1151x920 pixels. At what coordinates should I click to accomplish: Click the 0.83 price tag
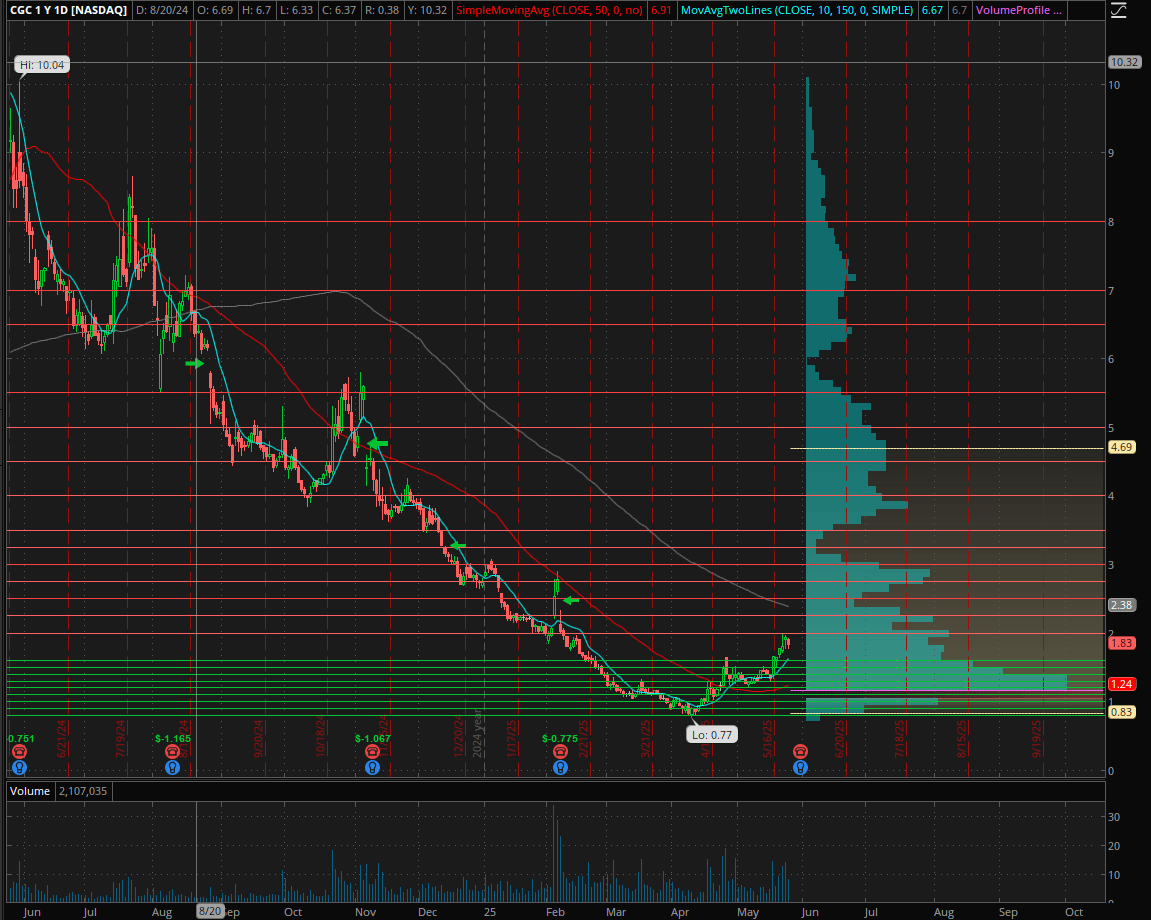pos(1121,711)
